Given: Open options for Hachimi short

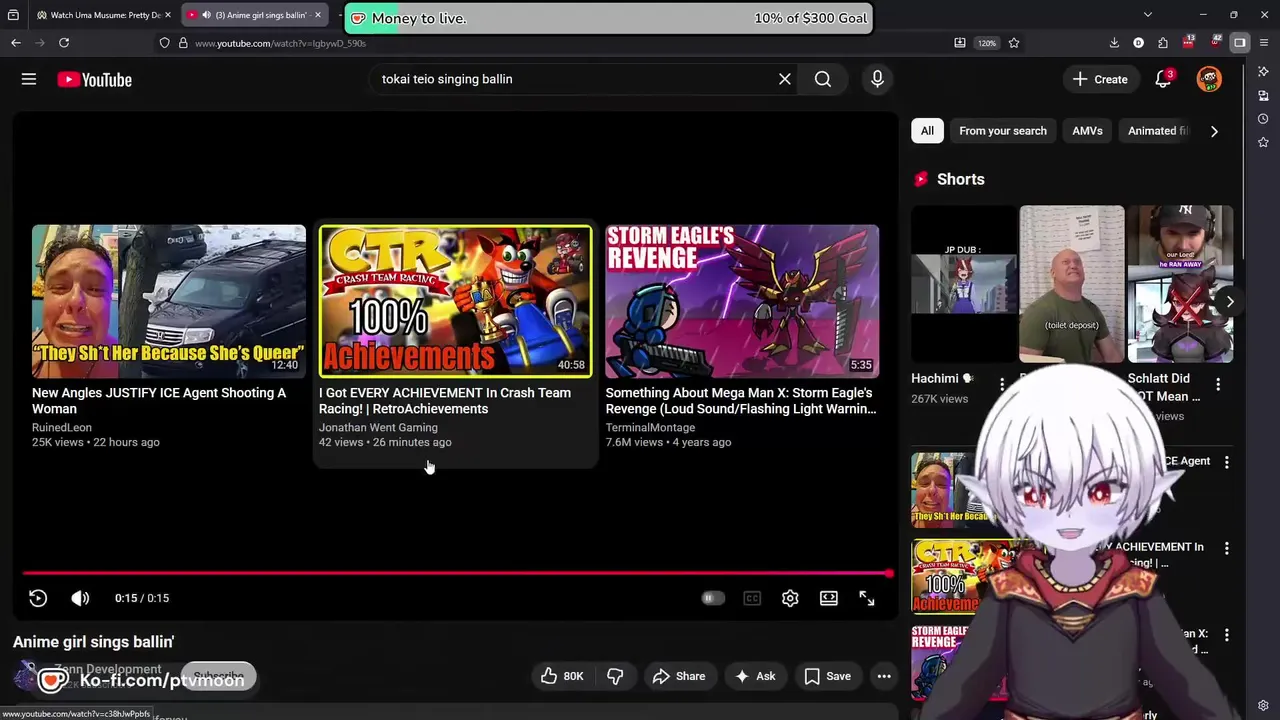Looking at the screenshot, I should pos(1002,384).
